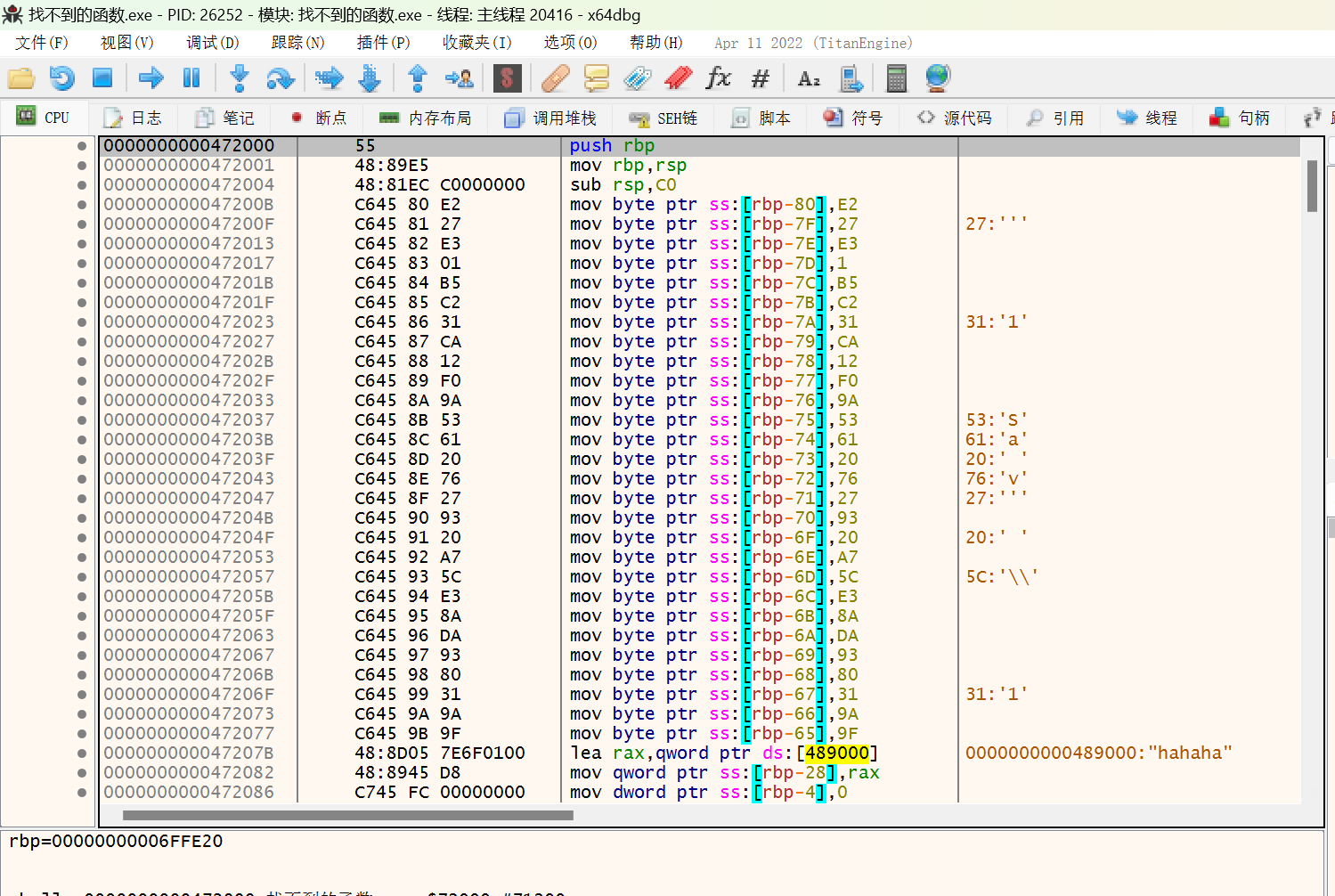Pause execution with the Pause icon

(191, 78)
